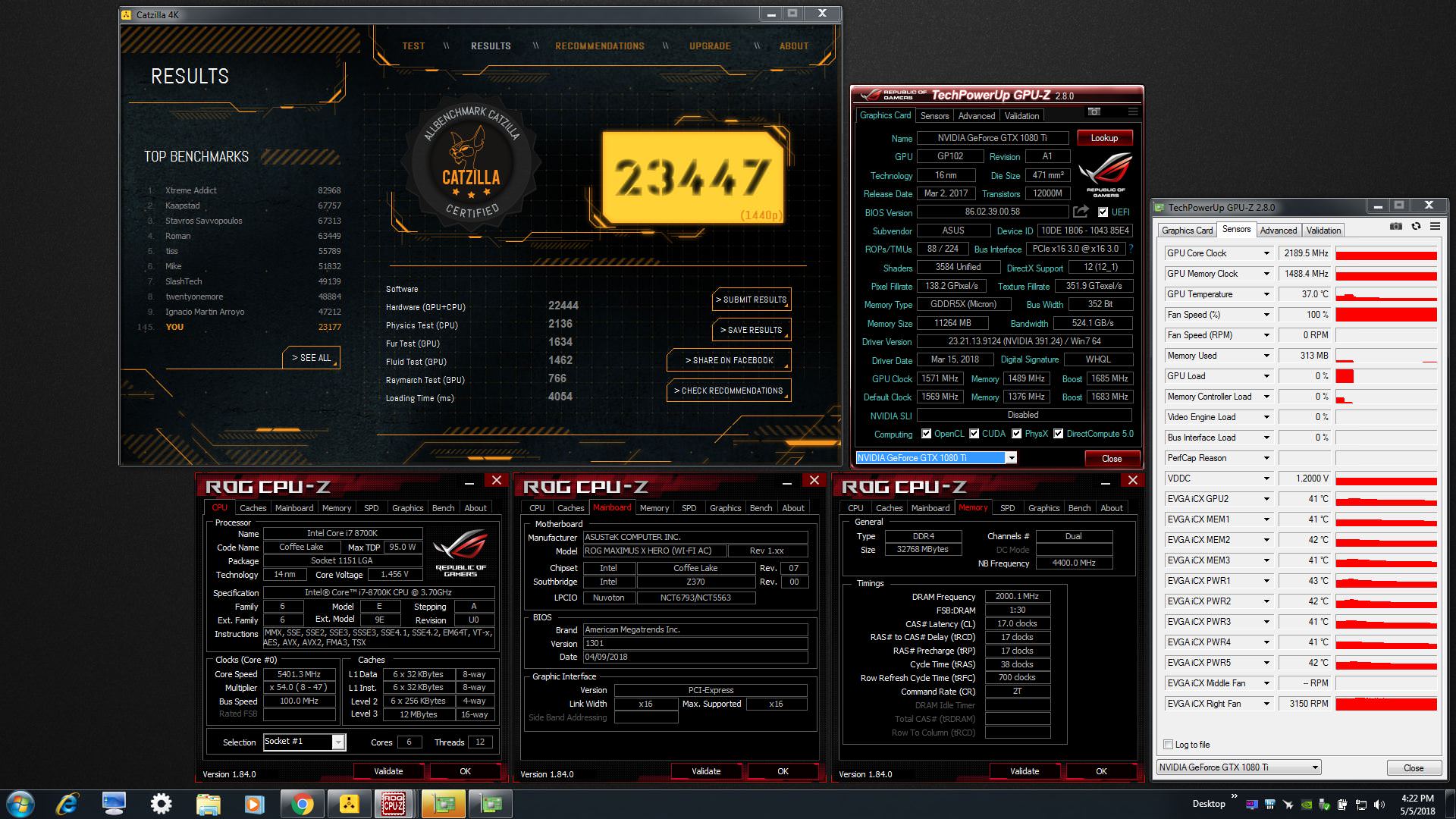Open the Advanced tab in the Sensors GPU-Z window

coord(1279,231)
